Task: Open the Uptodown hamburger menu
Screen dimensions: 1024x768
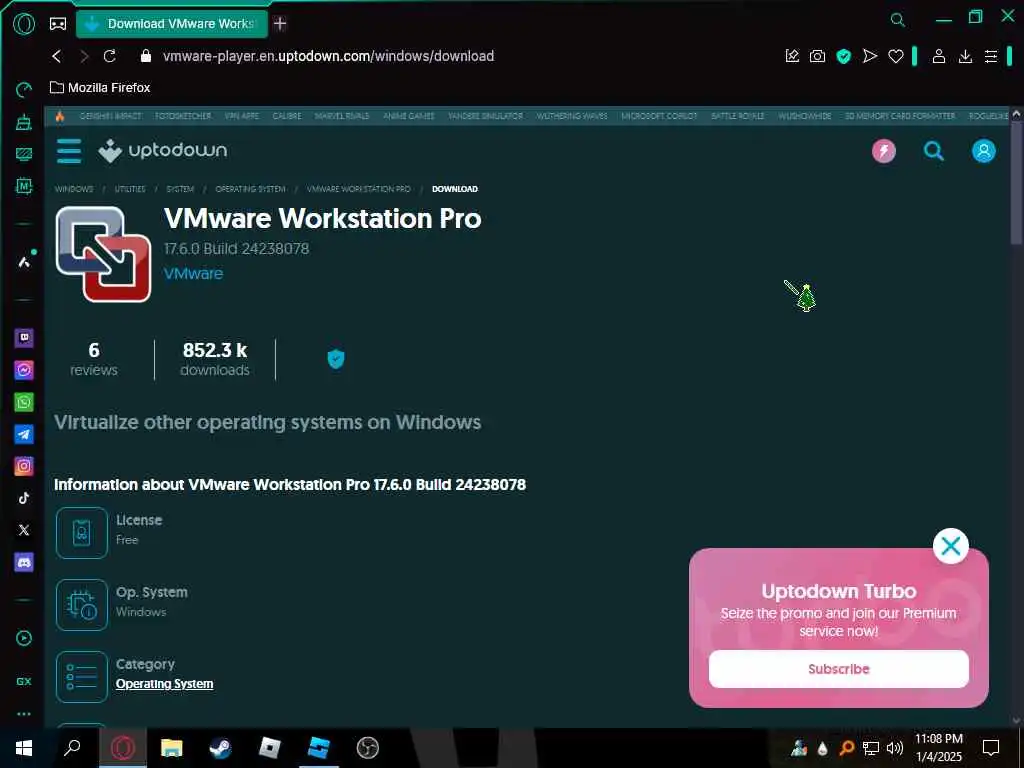Action: pos(69,151)
